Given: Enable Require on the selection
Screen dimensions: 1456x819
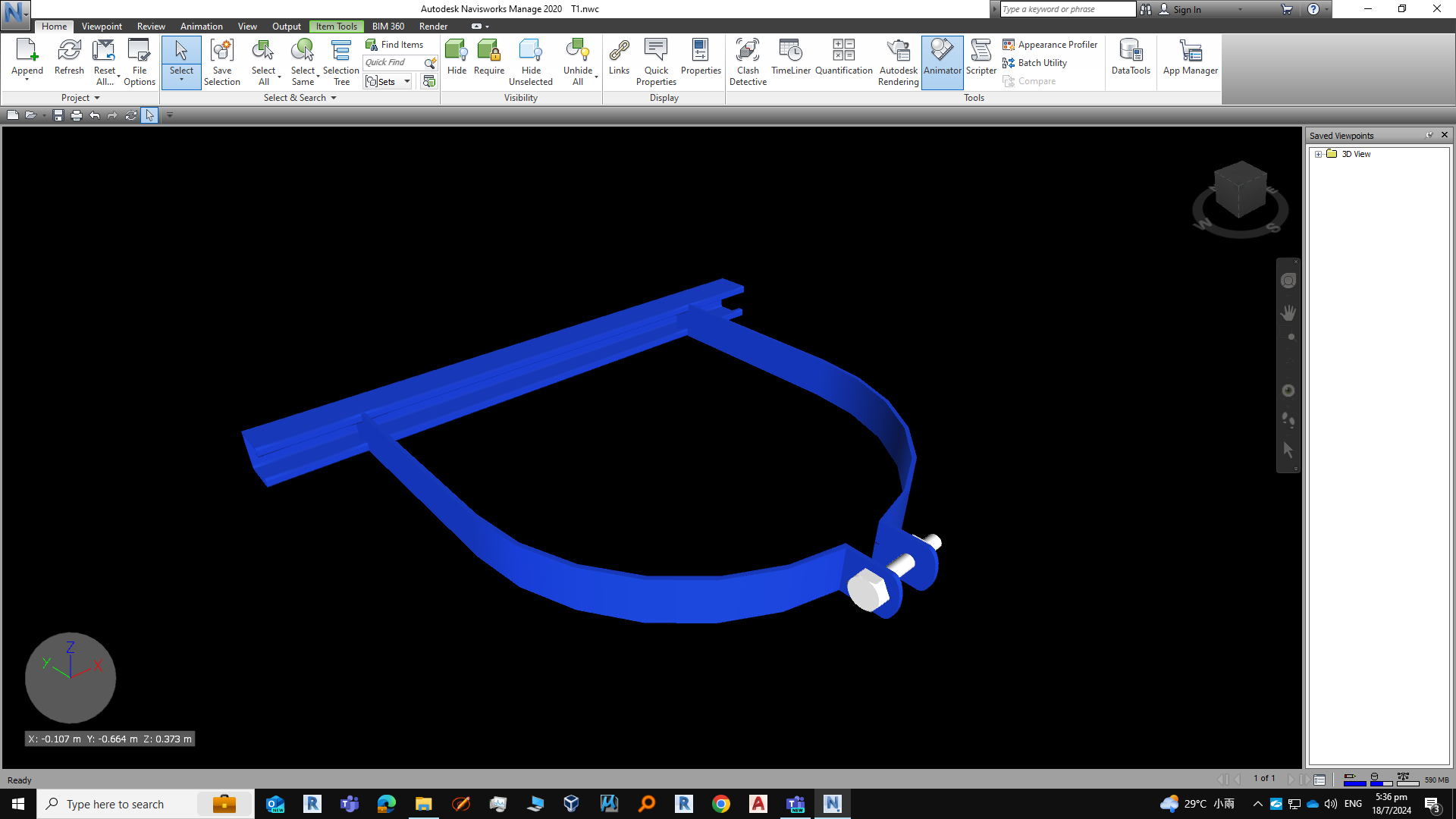Looking at the screenshot, I should (488, 59).
